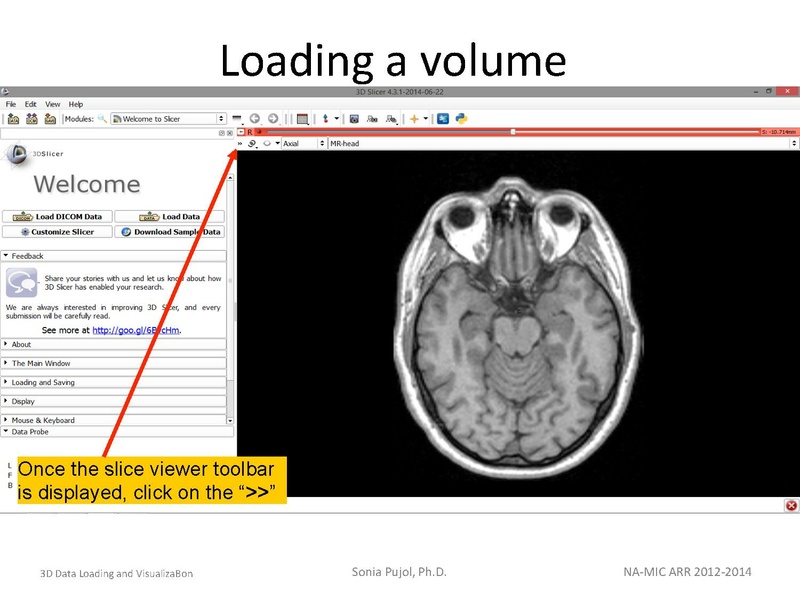Open the view layout selector icon
This screenshot has width=800, height=600.
click(x=303, y=119)
